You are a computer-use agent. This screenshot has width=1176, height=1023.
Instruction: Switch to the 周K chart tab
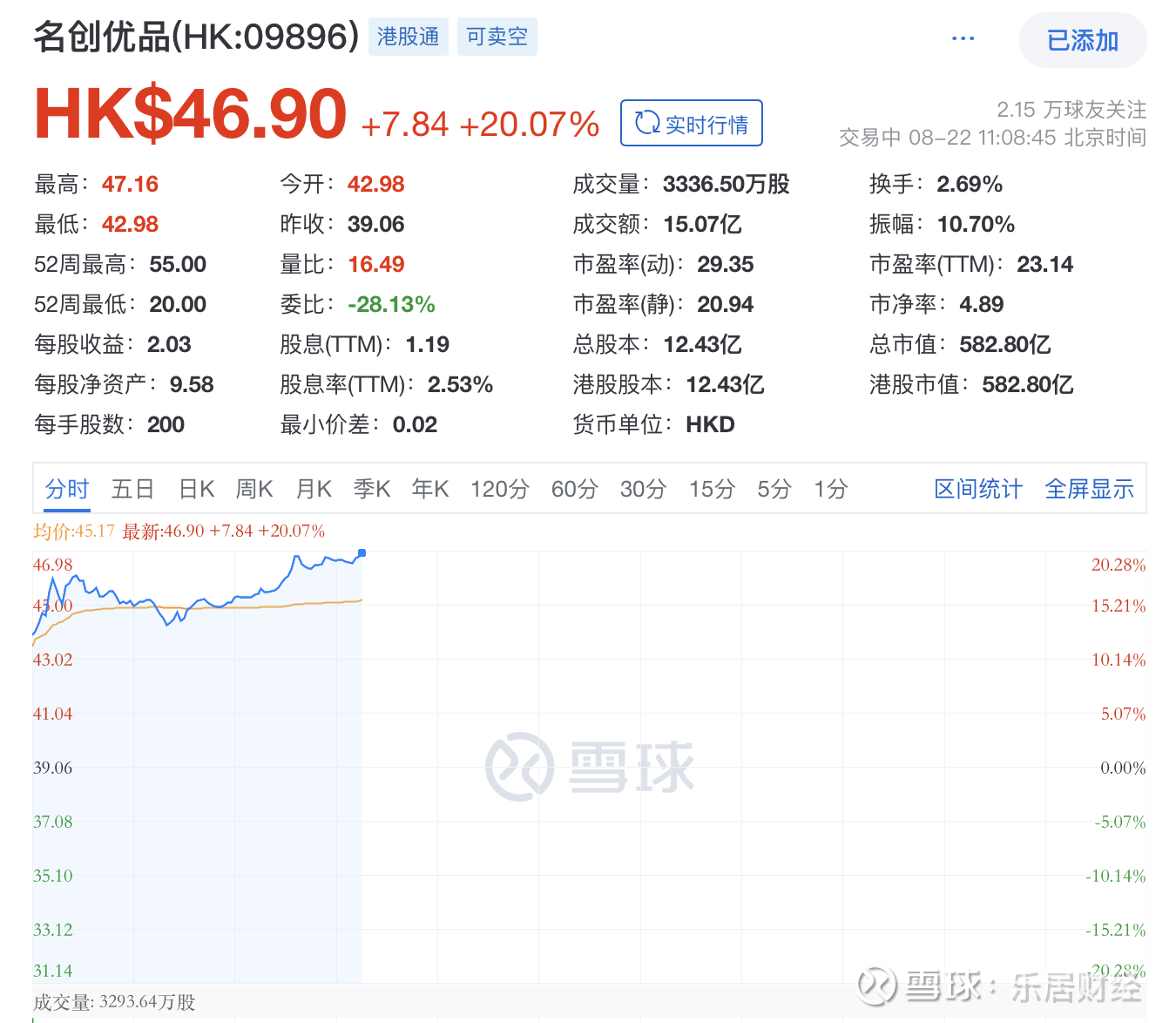[x=254, y=489]
